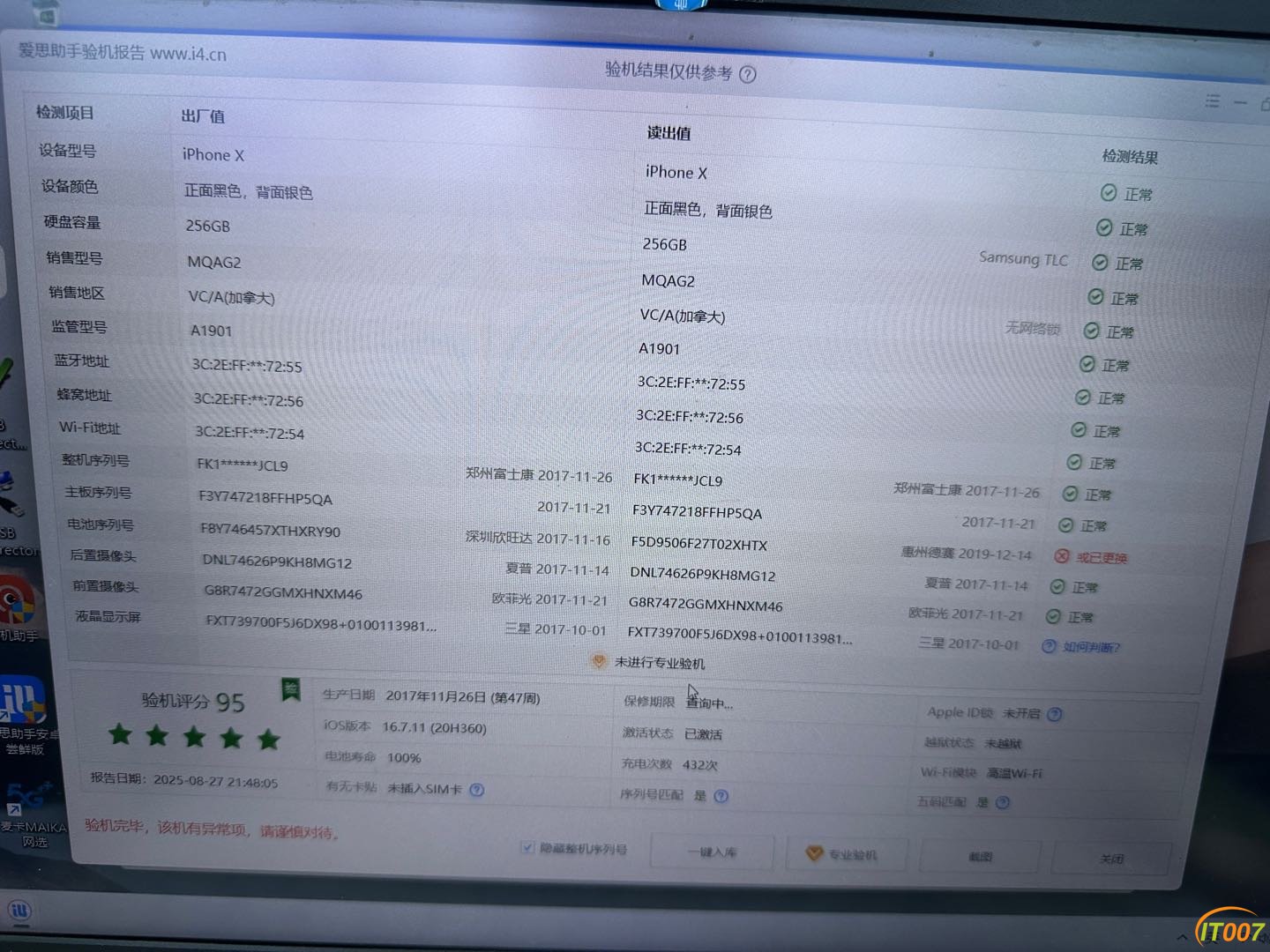The height and width of the screenshot is (952, 1270).
Task: Click check icon next to 无网络锁
Action: (x=1091, y=331)
